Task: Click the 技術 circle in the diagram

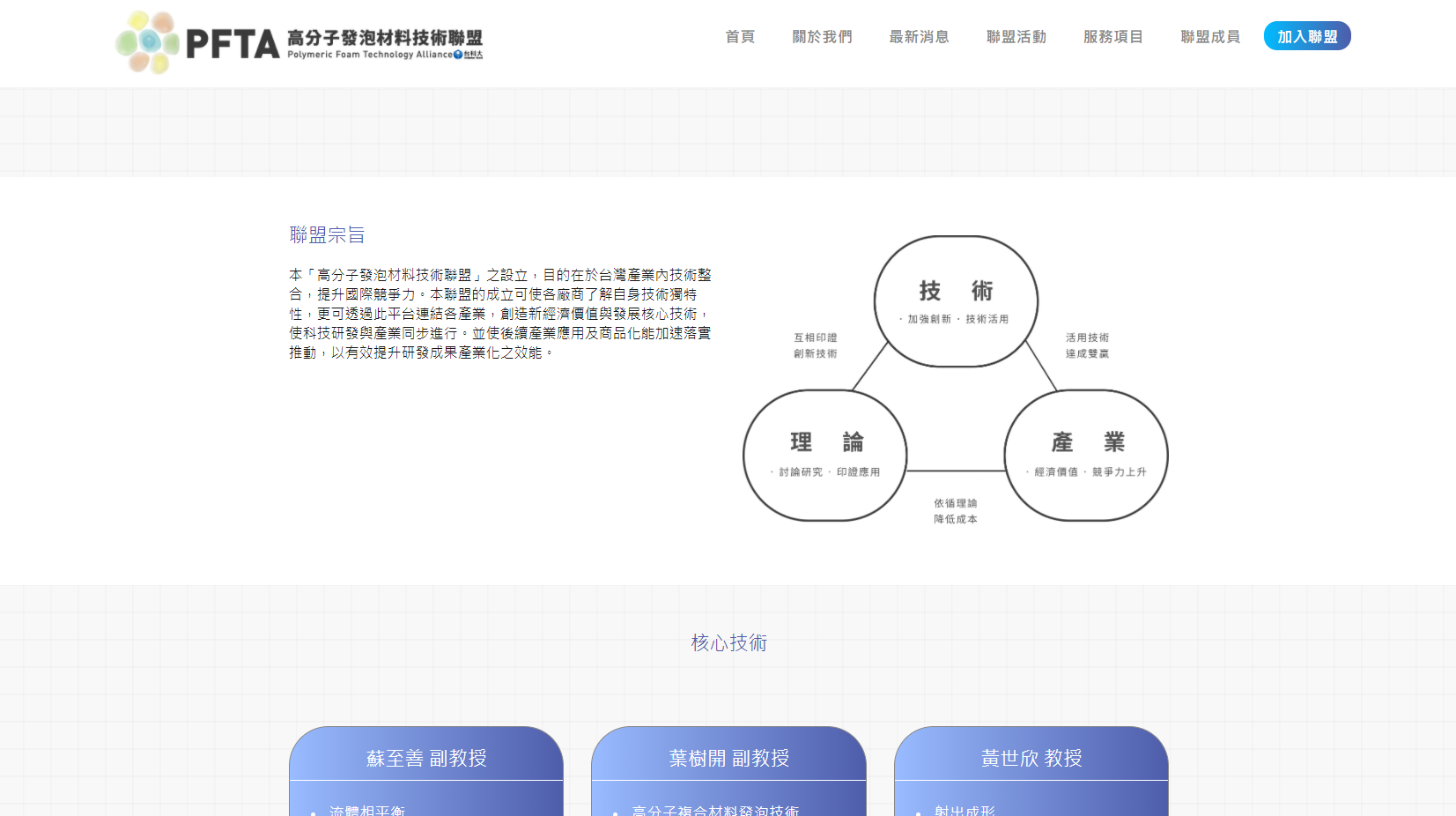Action: coord(956,300)
